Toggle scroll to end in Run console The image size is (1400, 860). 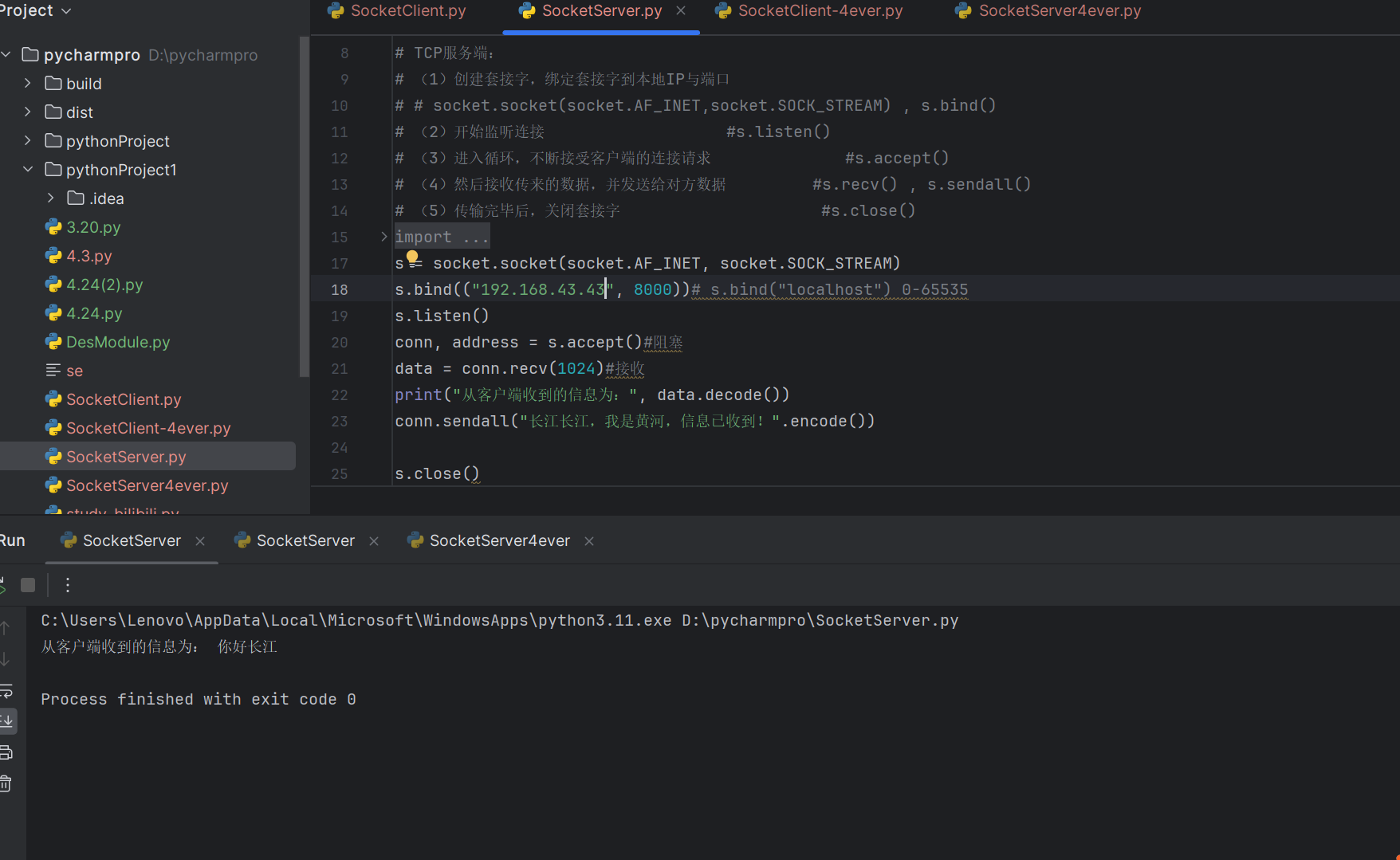[x=7, y=721]
